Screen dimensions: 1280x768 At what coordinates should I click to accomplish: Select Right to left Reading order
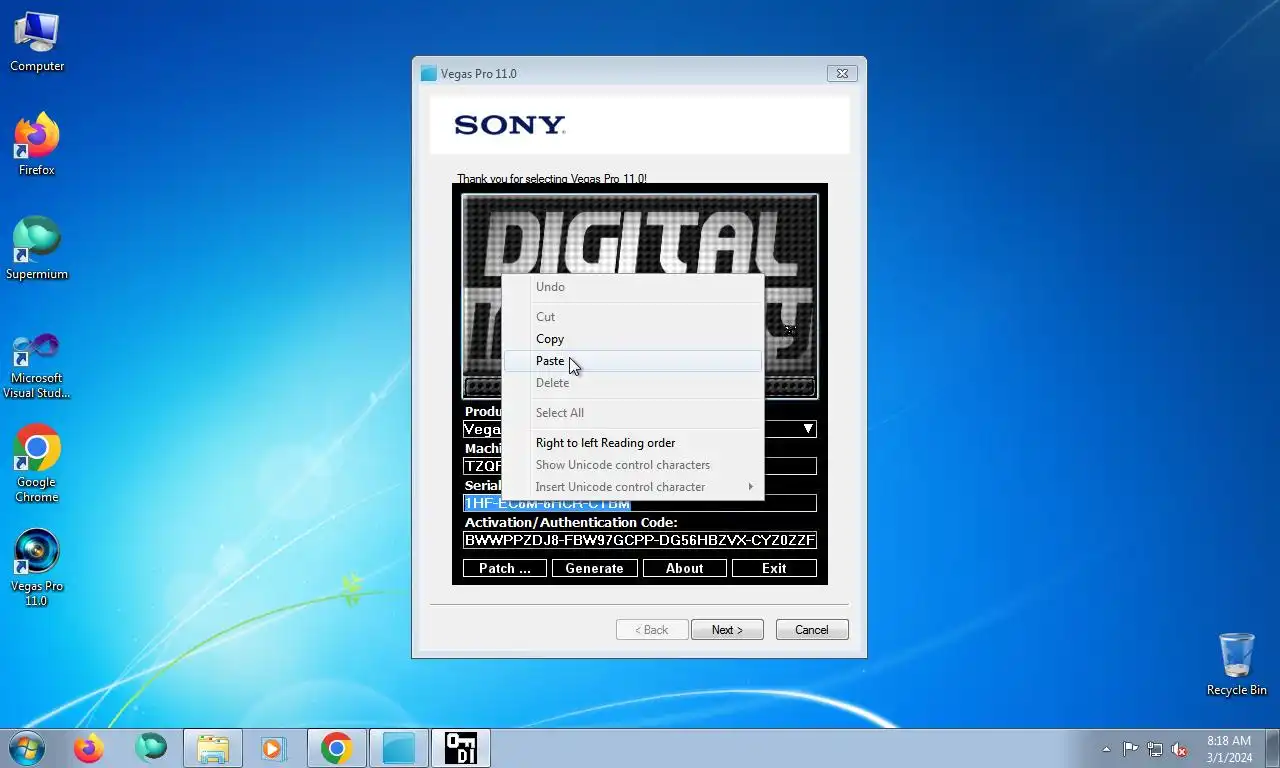633,443
